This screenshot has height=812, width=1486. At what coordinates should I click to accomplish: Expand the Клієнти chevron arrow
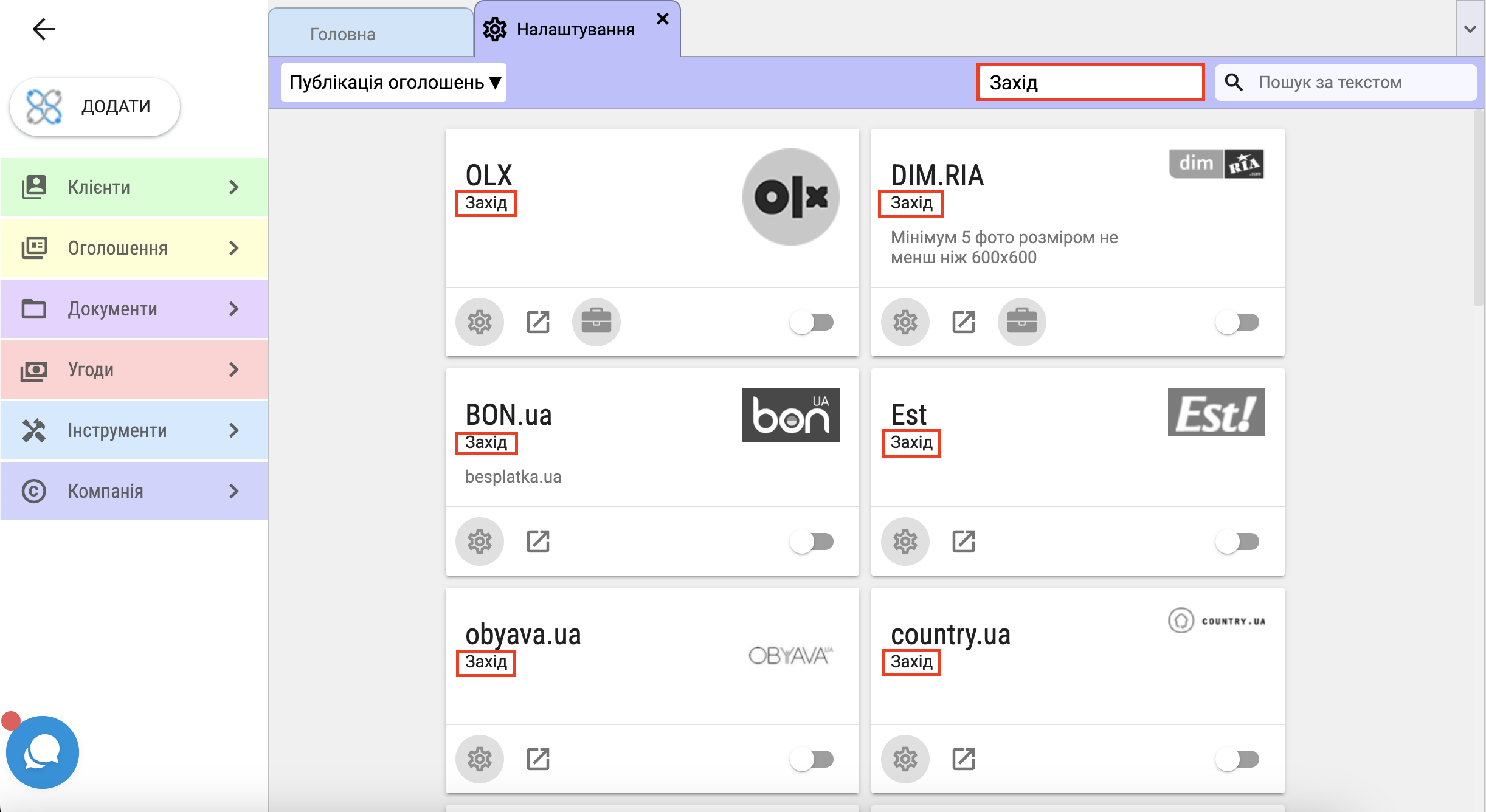pos(234,187)
